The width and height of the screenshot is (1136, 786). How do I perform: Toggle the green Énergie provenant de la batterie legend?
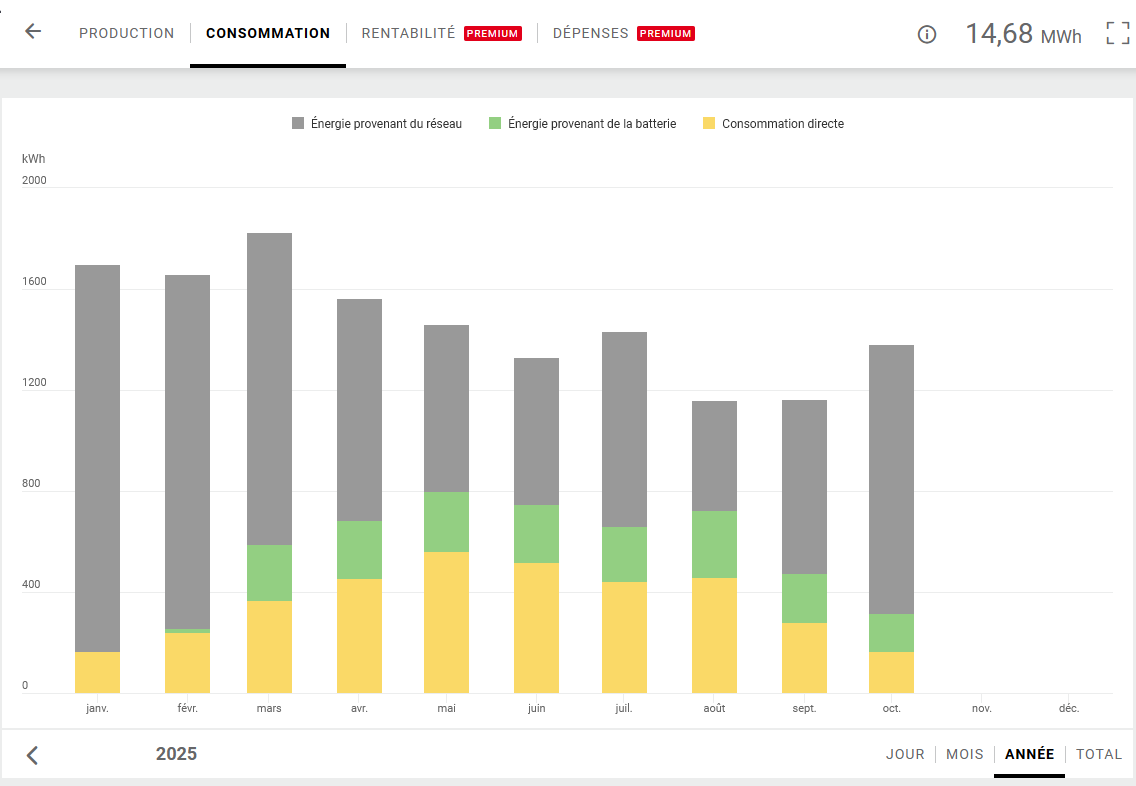pyautogui.click(x=582, y=124)
